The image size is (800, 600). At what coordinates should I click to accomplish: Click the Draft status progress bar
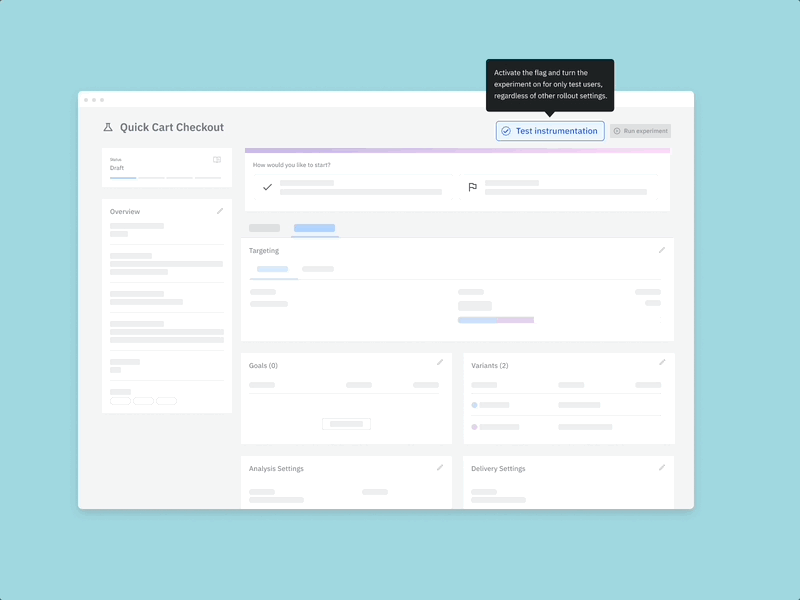point(122,177)
